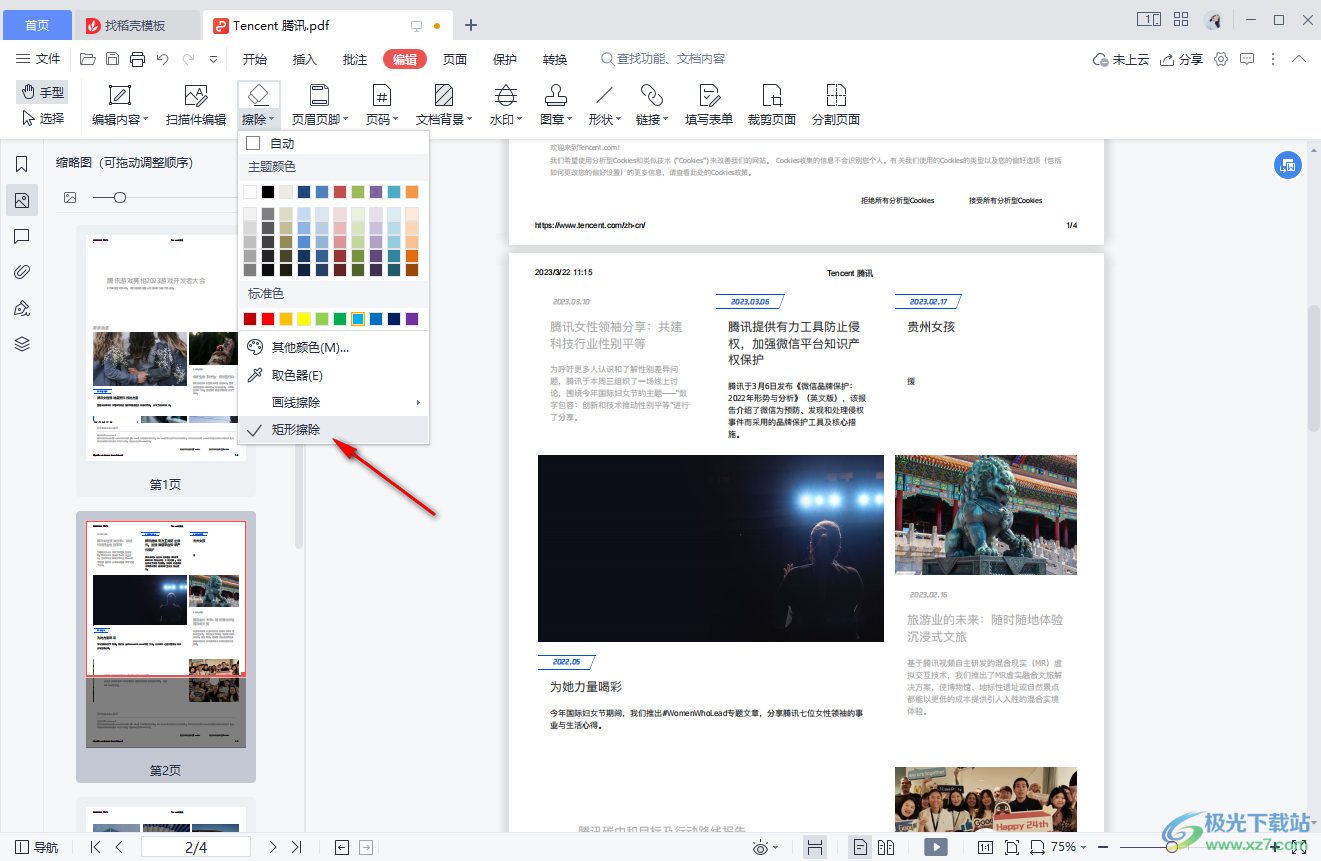This screenshot has width=1321, height=861.
Task: Open the Bookmark panel in sidebar
Action: [x=22, y=165]
